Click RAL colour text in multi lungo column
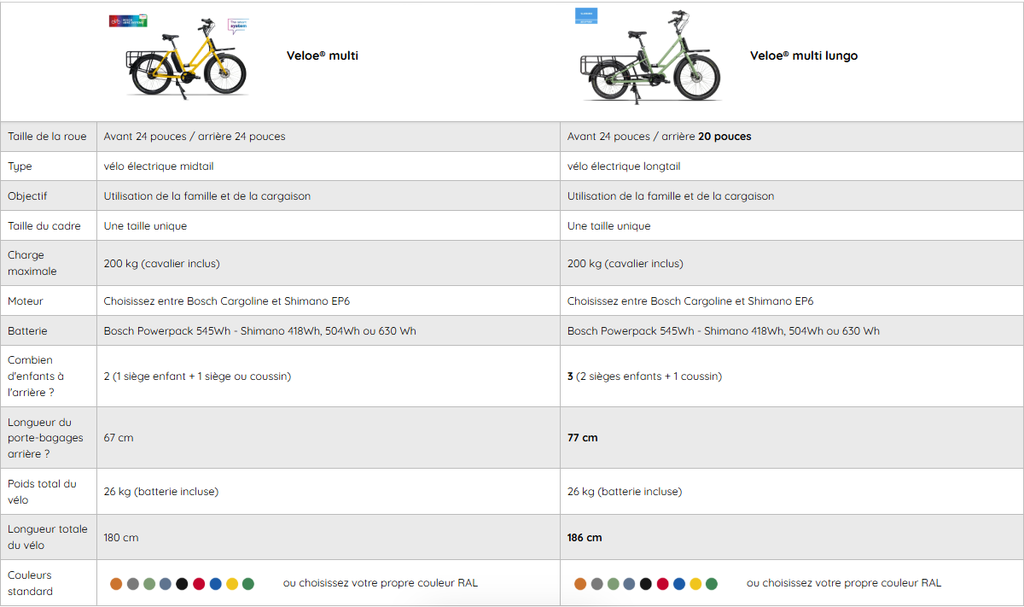This screenshot has width=1024, height=607. pyautogui.click(x=843, y=583)
